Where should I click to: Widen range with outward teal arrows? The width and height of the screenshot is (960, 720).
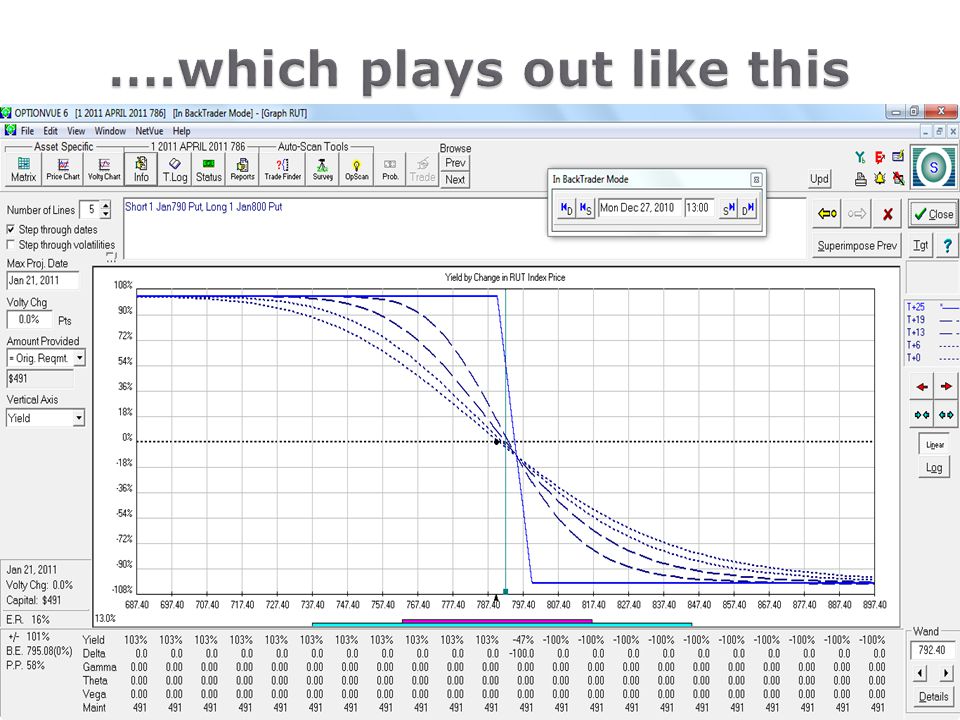coord(946,415)
